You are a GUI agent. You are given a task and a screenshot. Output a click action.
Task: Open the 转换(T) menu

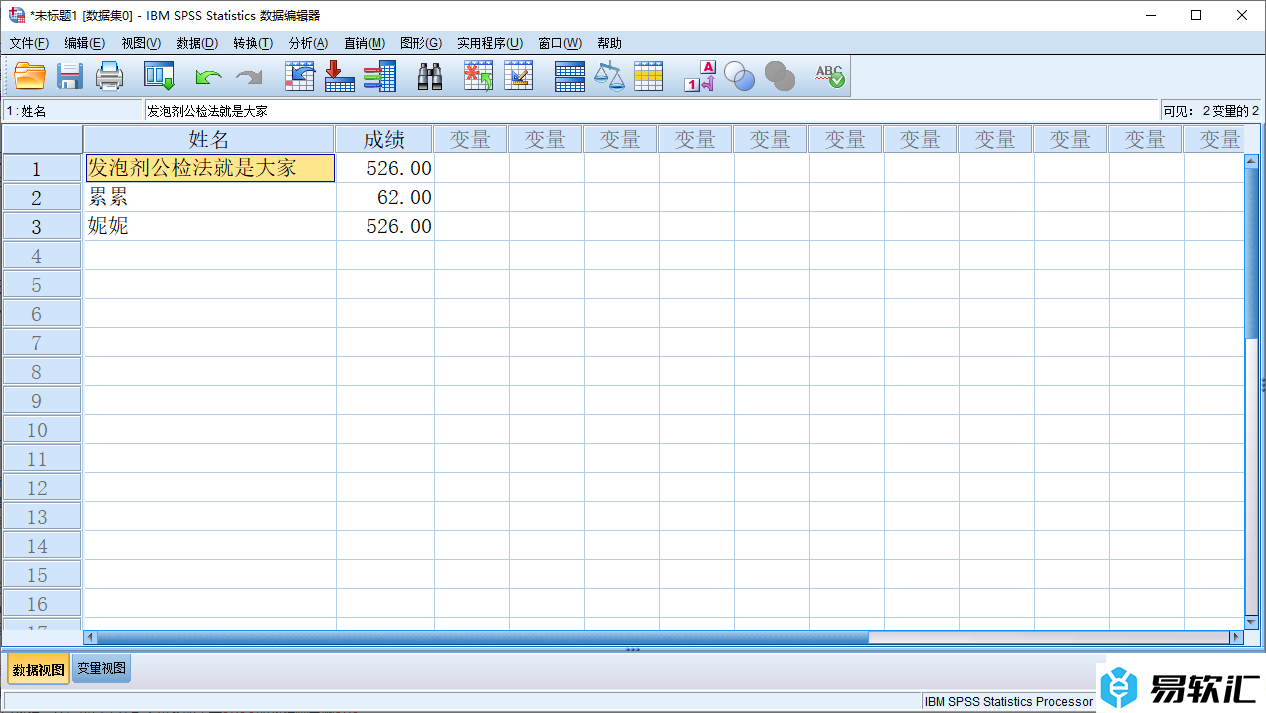pyautogui.click(x=253, y=43)
